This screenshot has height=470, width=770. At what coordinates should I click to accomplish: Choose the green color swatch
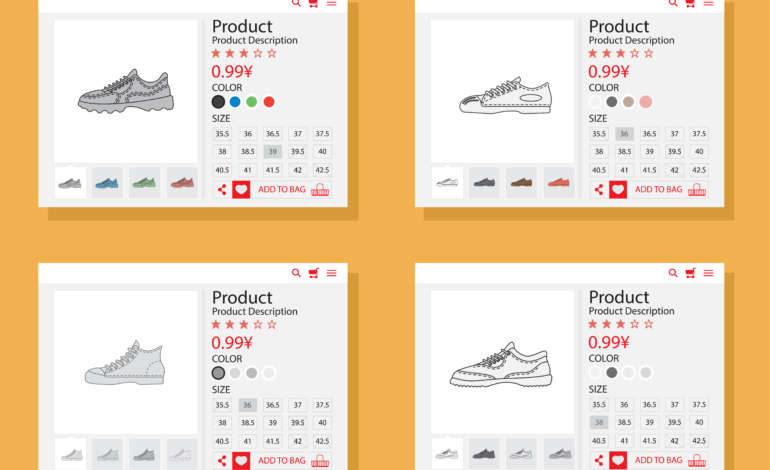[x=252, y=102]
